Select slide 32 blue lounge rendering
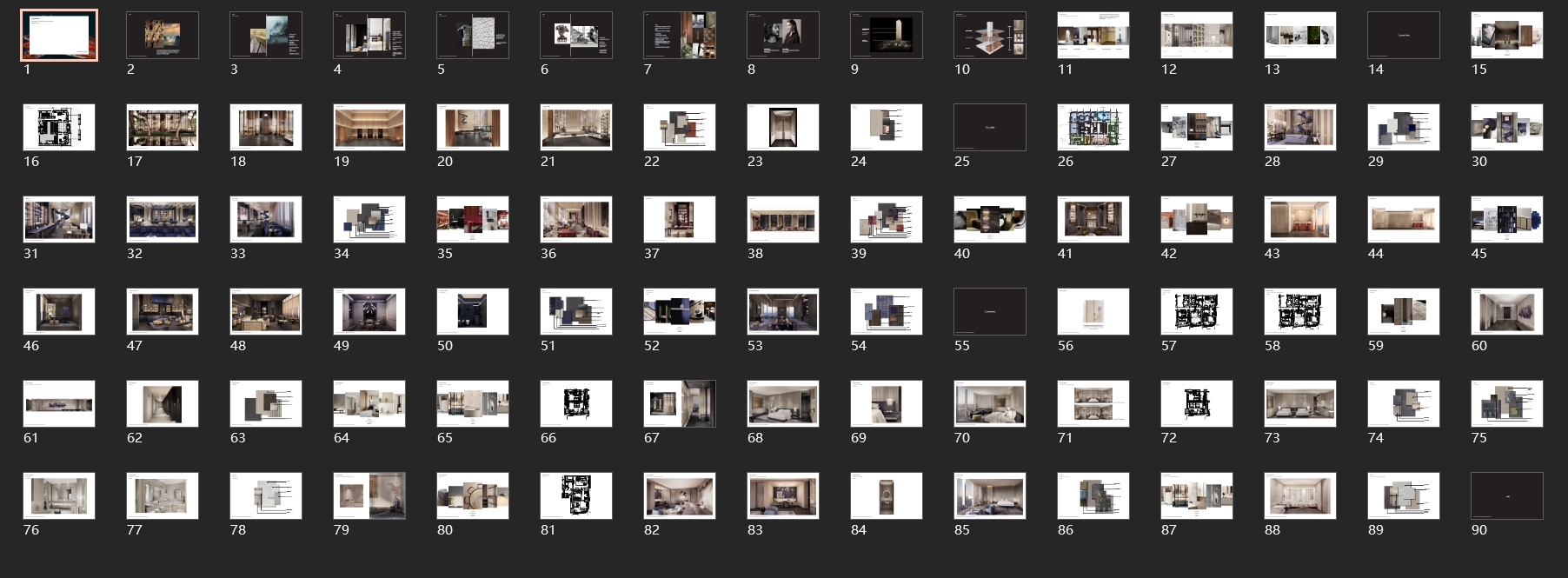This screenshot has width=1568, height=578. pyautogui.click(x=163, y=220)
